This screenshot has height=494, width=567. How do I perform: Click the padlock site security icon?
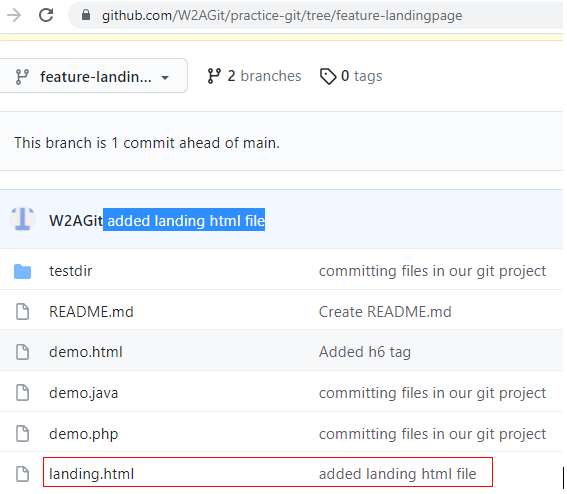[86, 15]
